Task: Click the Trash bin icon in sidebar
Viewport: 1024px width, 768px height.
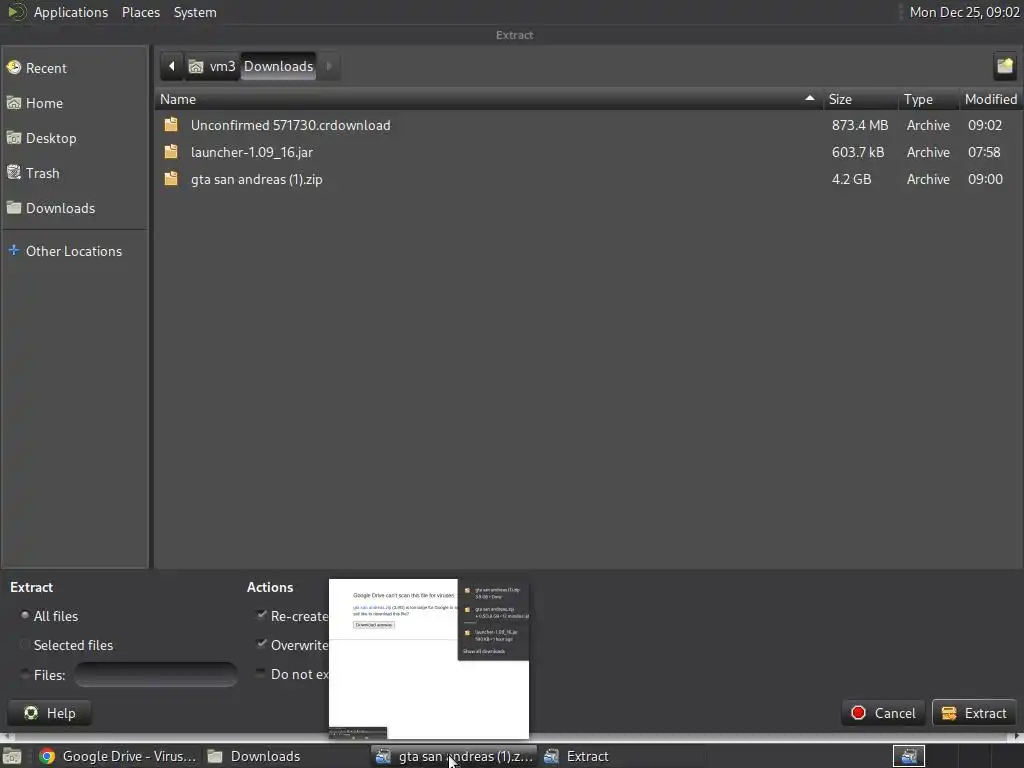Action: click(14, 172)
